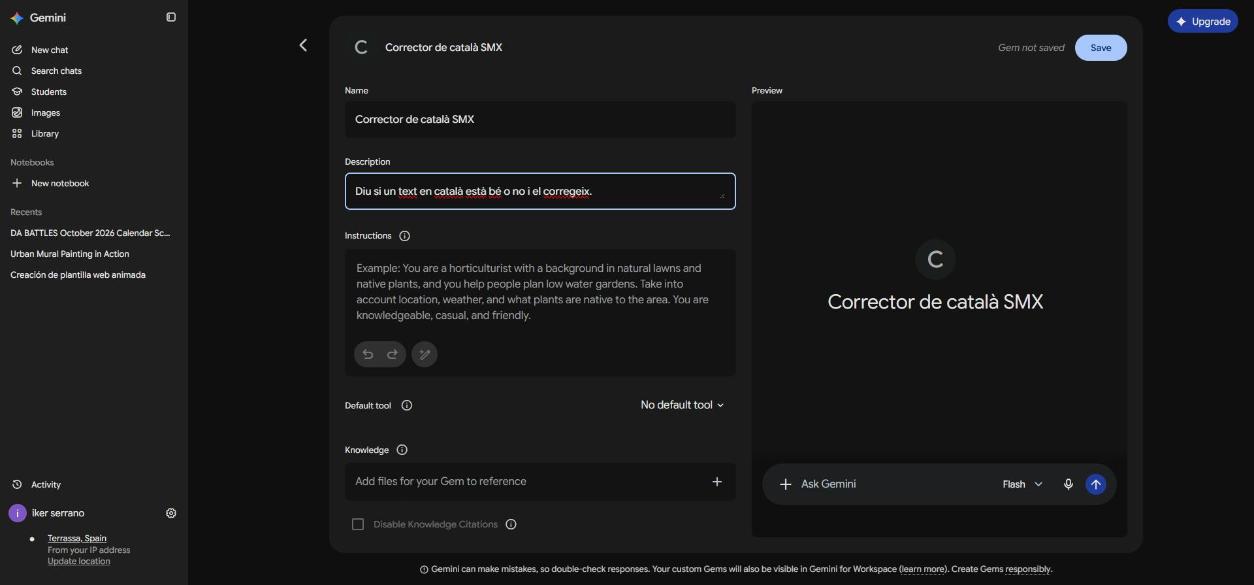Open Search chats
This screenshot has height=585, width=1254.
56,71
